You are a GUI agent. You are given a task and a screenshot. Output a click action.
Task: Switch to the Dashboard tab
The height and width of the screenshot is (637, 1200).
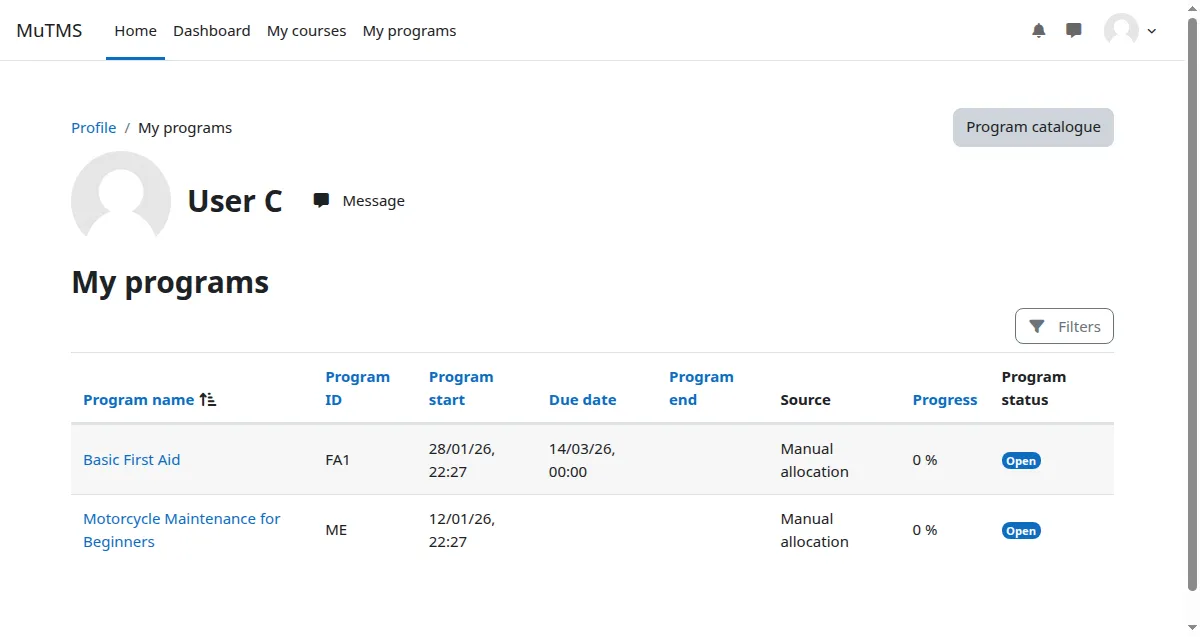211,30
